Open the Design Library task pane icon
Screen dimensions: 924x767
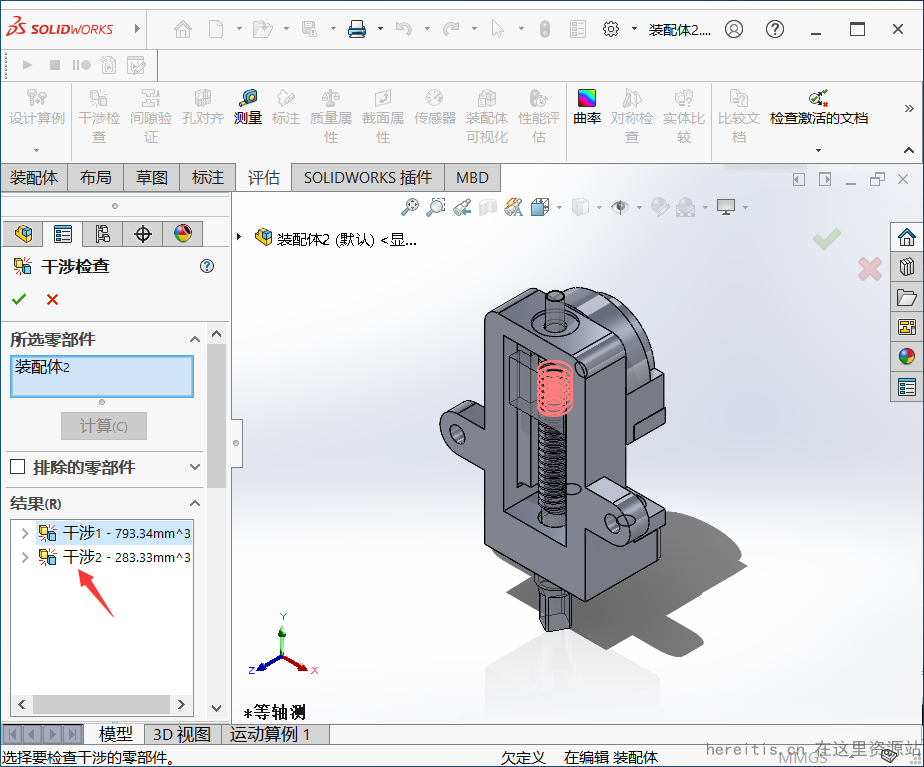907,267
